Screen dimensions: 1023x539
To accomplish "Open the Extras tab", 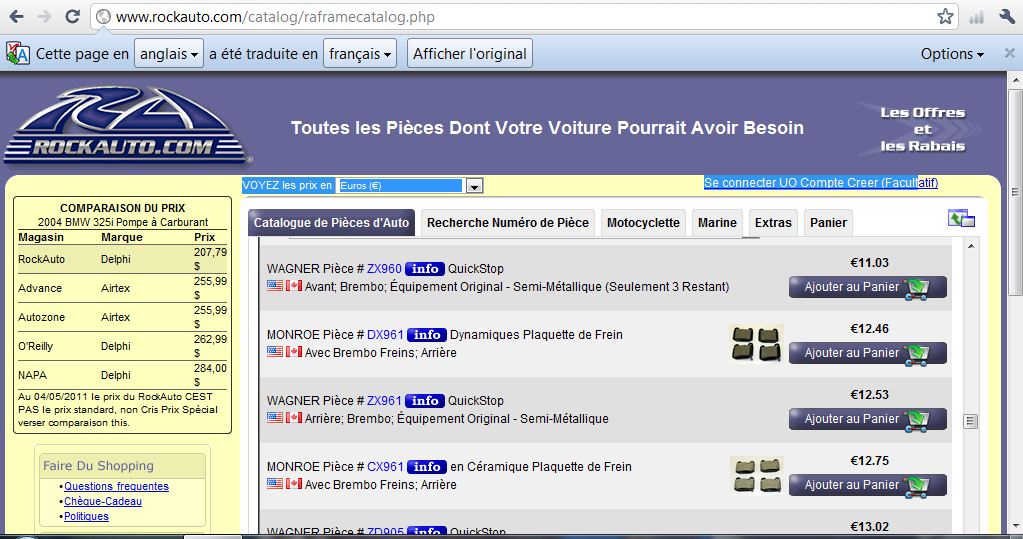I will coord(773,223).
